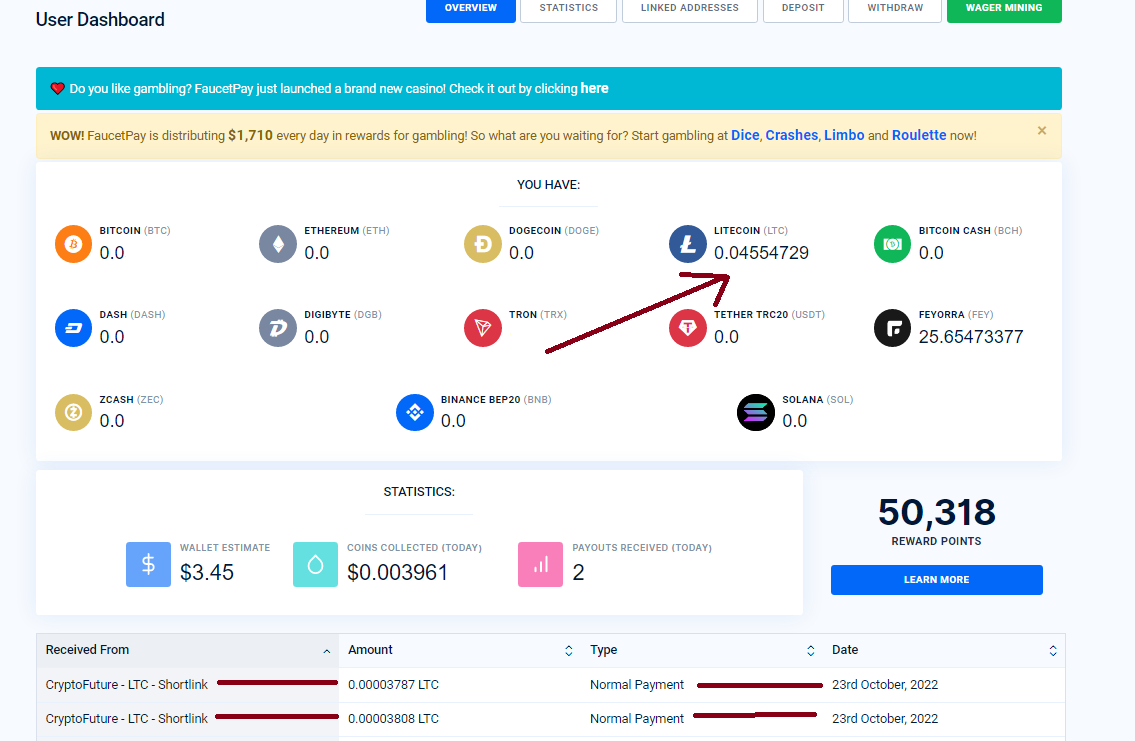Click the Tron red coin icon
Image resolution: width=1135 pixels, height=741 pixels.
(x=483, y=328)
